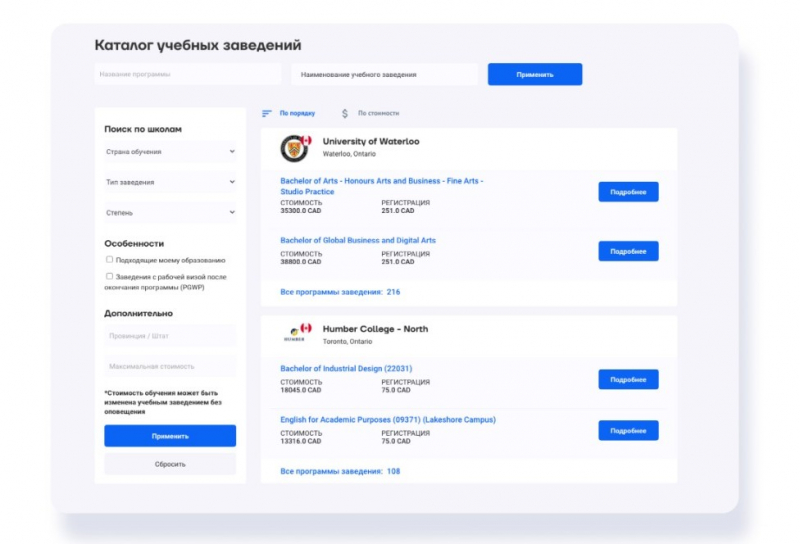Sort results 'По порядку'
The height and width of the screenshot is (544, 800).
pyautogui.click(x=297, y=114)
